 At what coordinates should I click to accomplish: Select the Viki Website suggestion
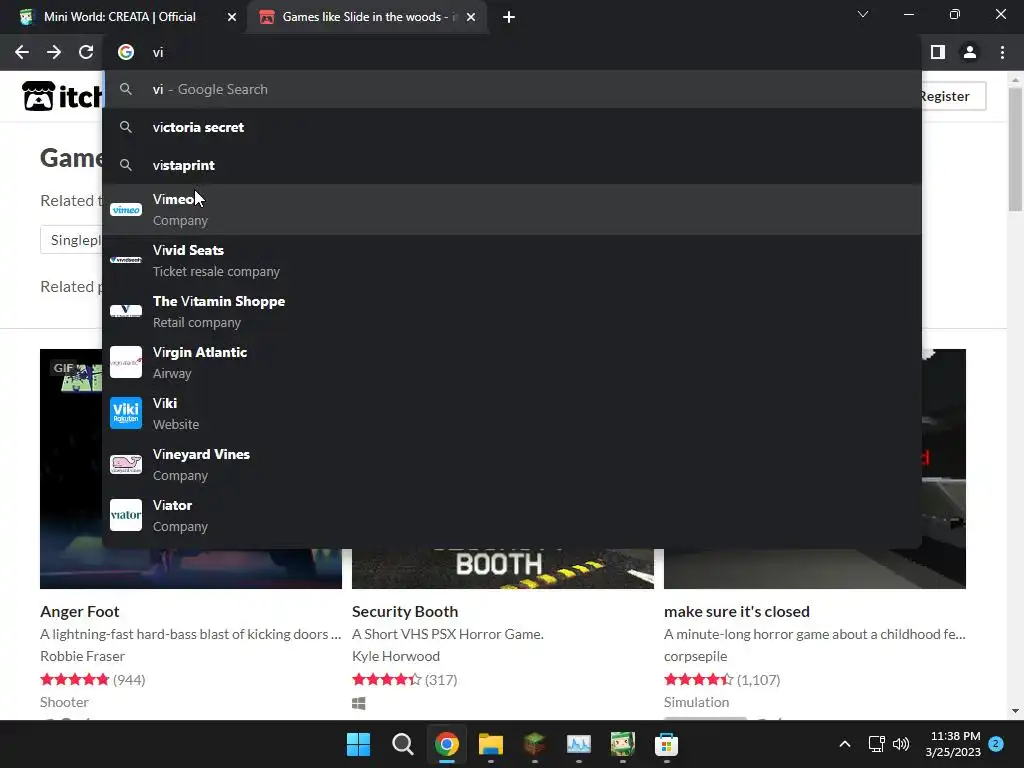(512, 413)
